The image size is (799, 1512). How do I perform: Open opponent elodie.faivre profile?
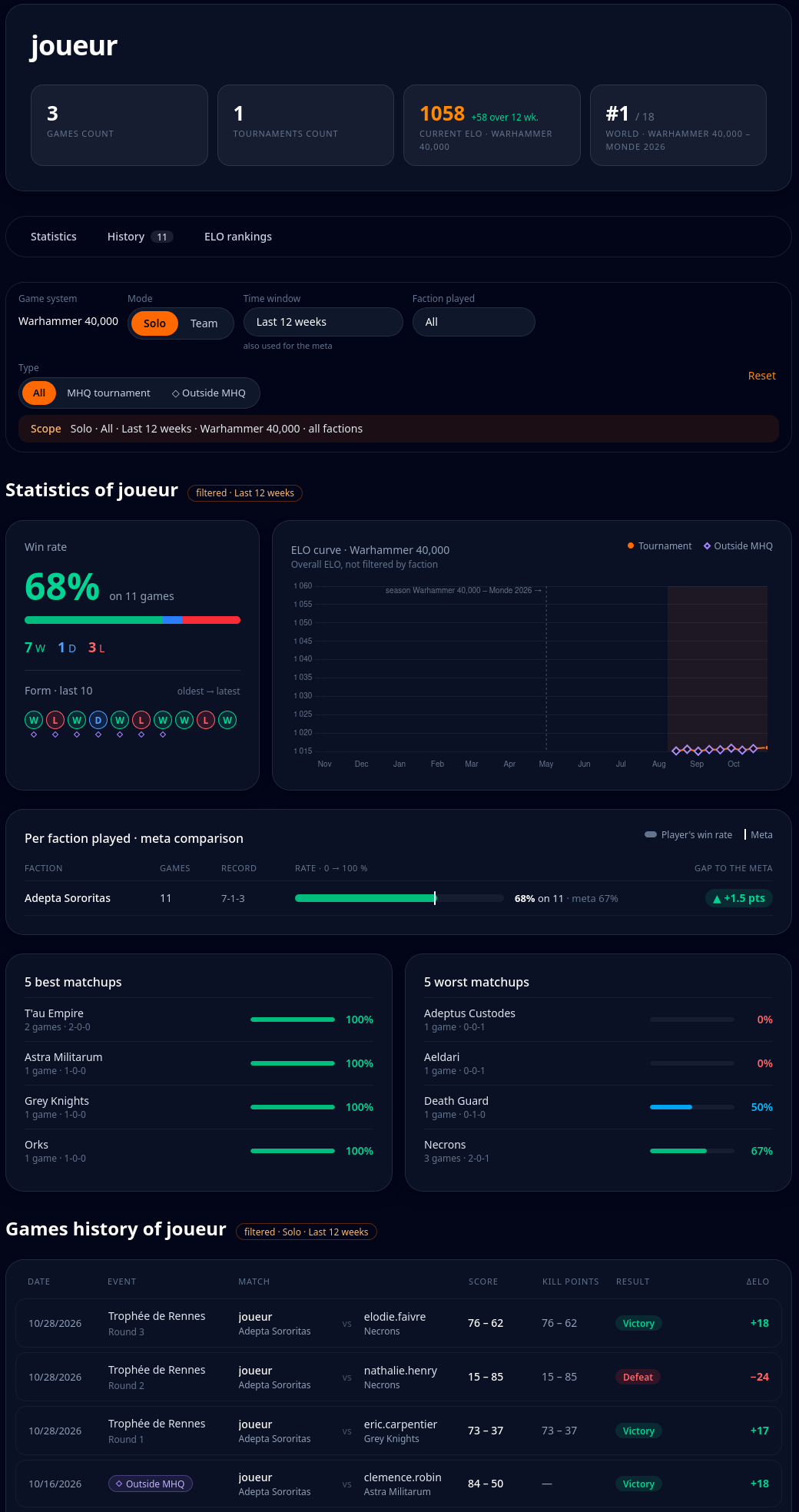tap(395, 1317)
